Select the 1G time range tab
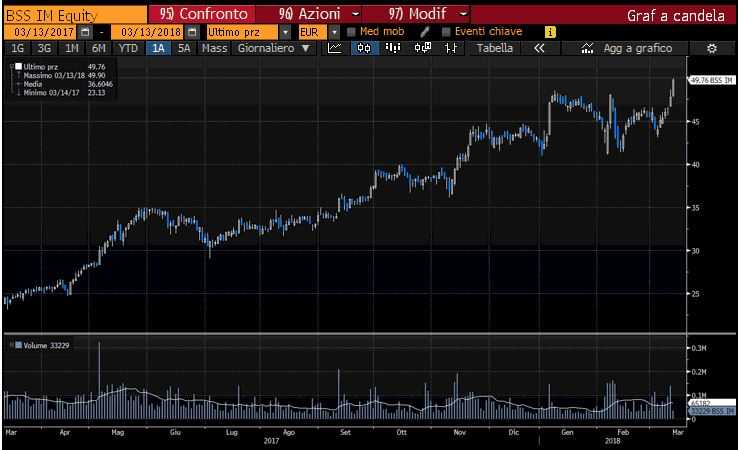The height and width of the screenshot is (450, 738). coord(17,48)
